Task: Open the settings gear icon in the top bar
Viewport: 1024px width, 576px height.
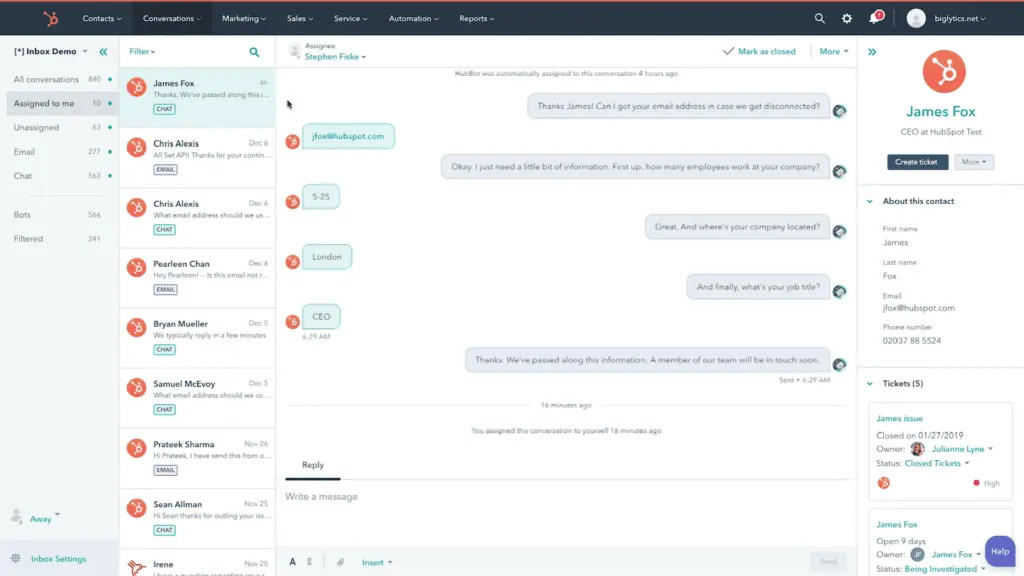Action: (x=846, y=18)
